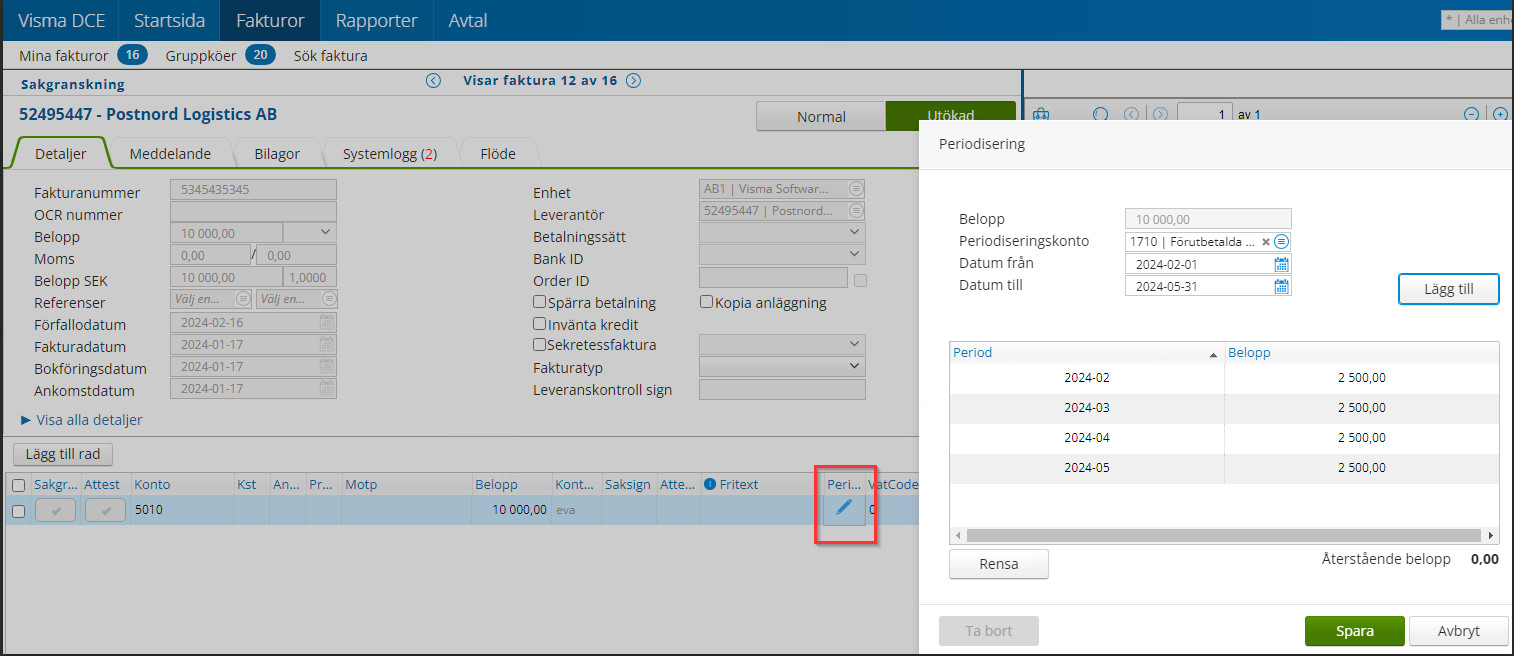Zoom out the document preview with minus icon

click(x=1472, y=113)
